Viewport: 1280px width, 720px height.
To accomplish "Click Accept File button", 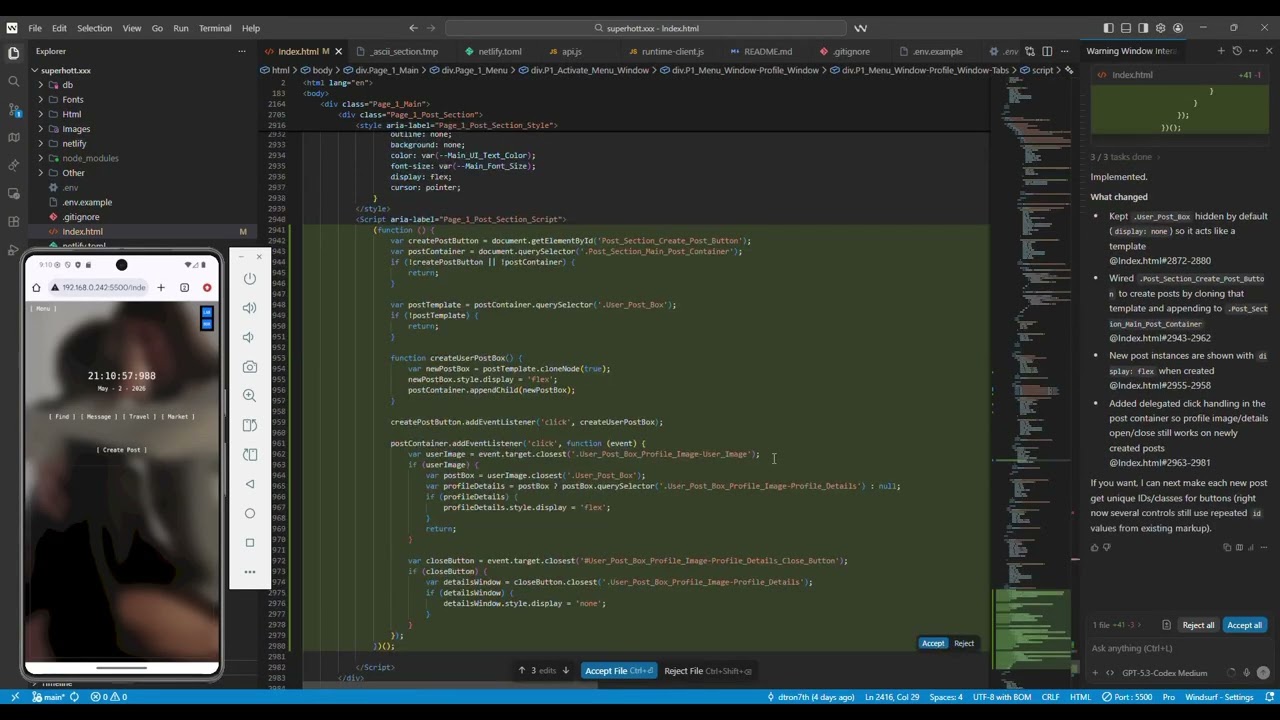I will coord(618,671).
